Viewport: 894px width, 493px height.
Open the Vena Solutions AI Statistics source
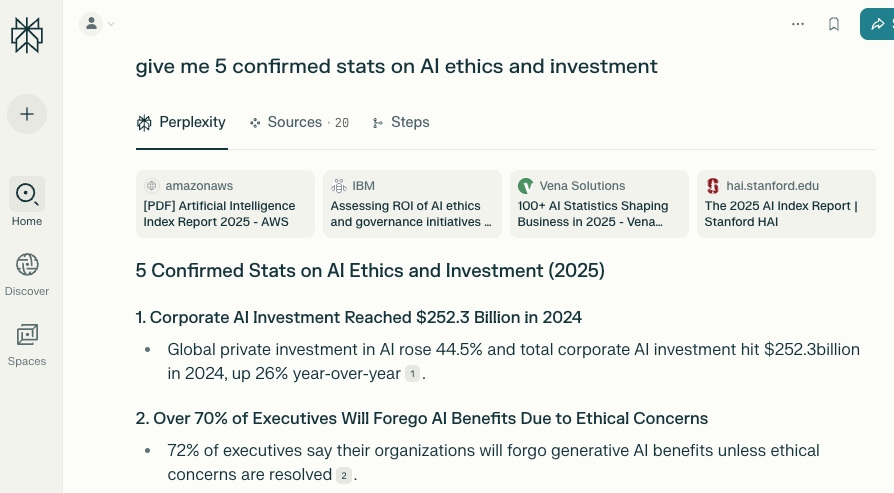tap(599, 204)
